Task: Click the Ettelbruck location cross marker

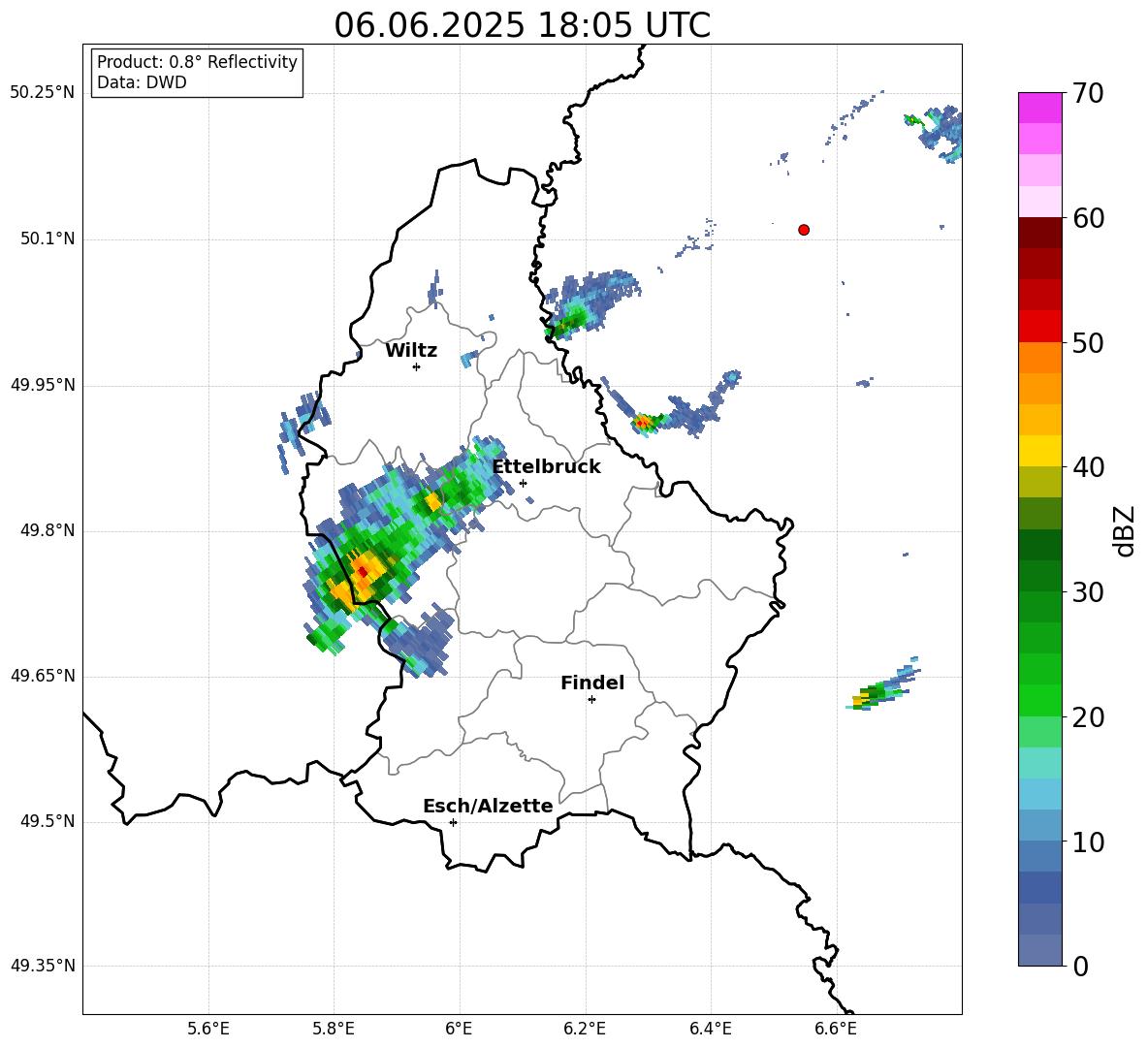Action: pos(523,483)
